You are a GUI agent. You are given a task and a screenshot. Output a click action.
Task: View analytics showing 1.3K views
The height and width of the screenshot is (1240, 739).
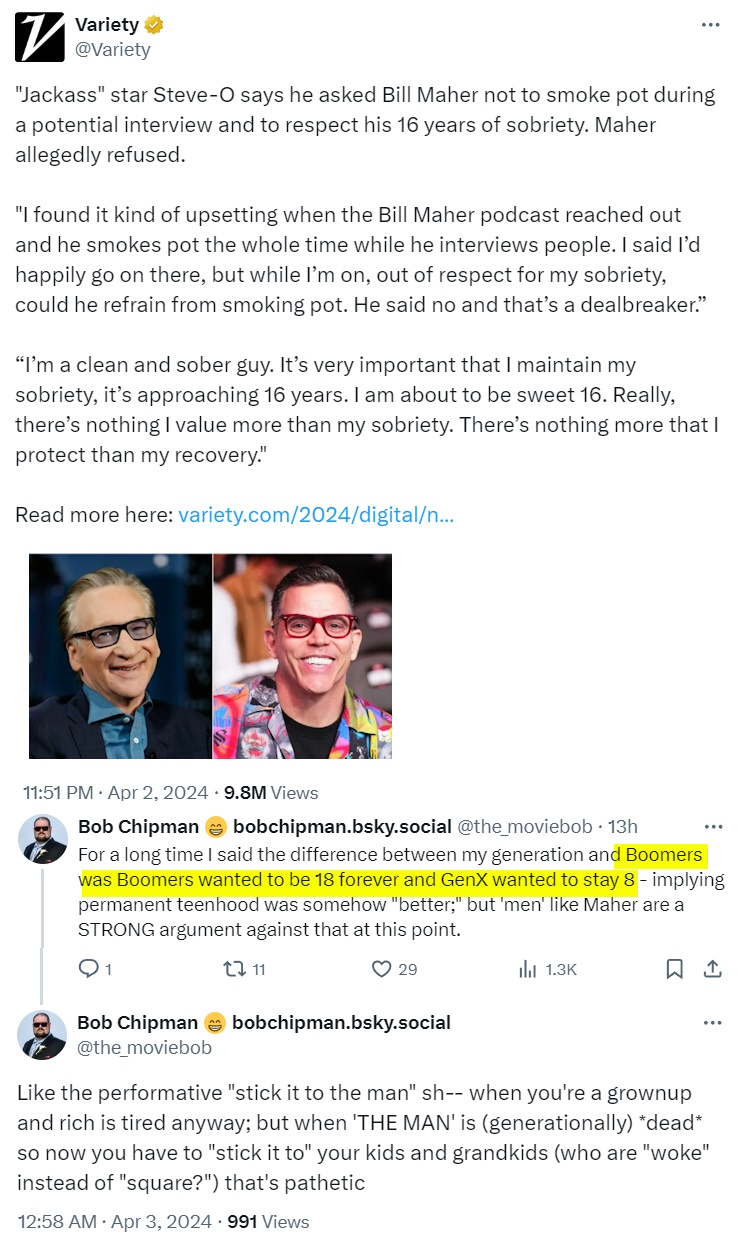527,968
